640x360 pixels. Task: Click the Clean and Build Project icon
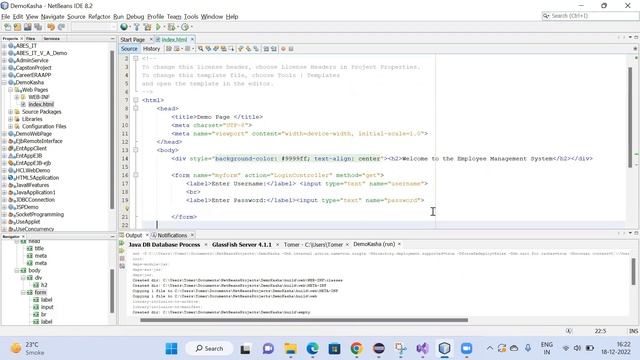(x=147, y=27)
